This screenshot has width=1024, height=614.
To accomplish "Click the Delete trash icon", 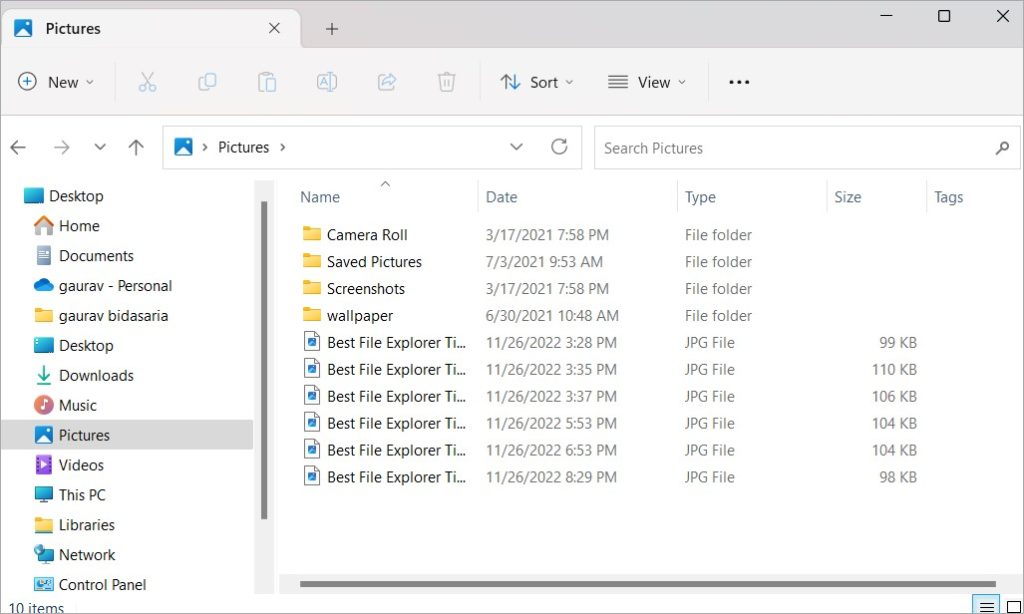I will [447, 82].
